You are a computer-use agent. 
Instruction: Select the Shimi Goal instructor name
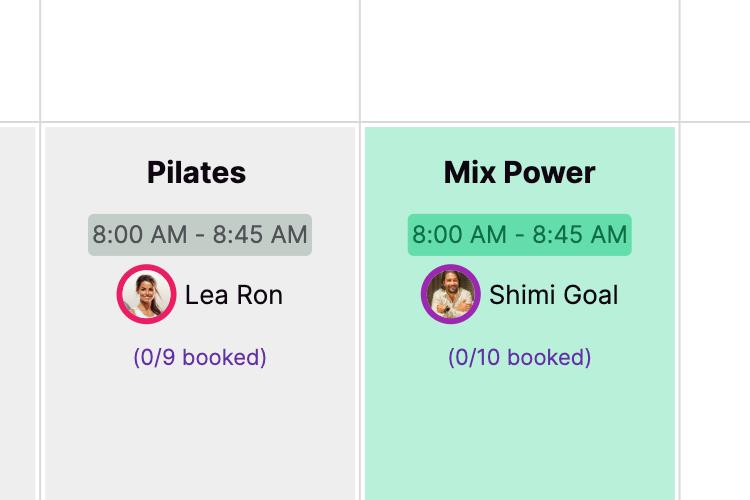[x=554, y=295]
